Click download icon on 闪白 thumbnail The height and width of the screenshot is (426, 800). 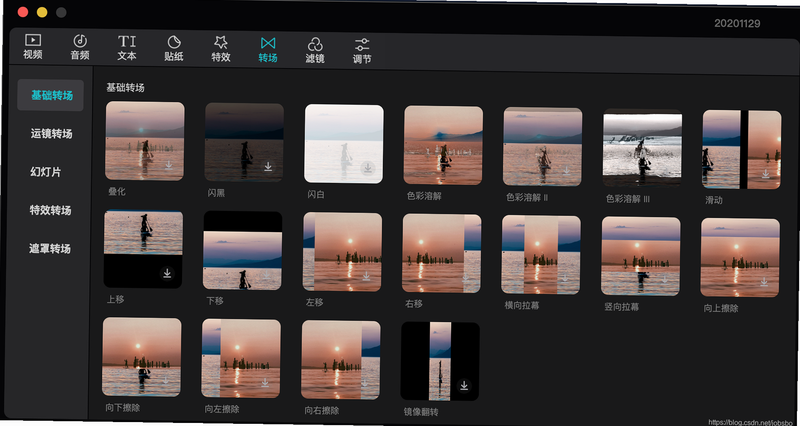367,167
